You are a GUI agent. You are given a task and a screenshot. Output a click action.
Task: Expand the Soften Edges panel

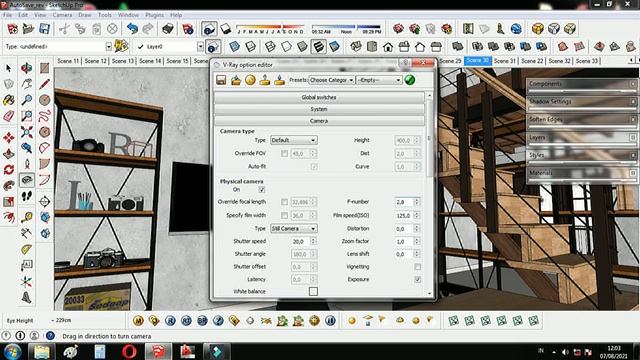582,120
